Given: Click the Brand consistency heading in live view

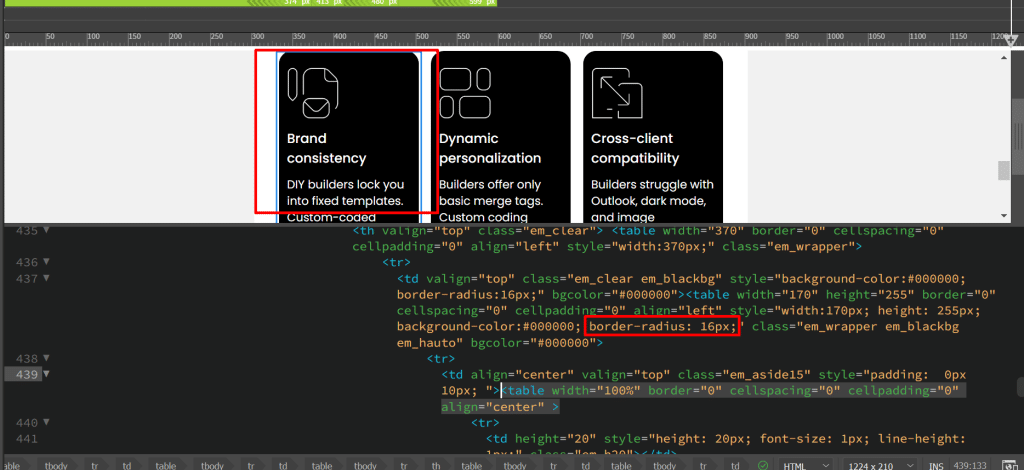Looking at the screenshot, I should tap(327, 148).
